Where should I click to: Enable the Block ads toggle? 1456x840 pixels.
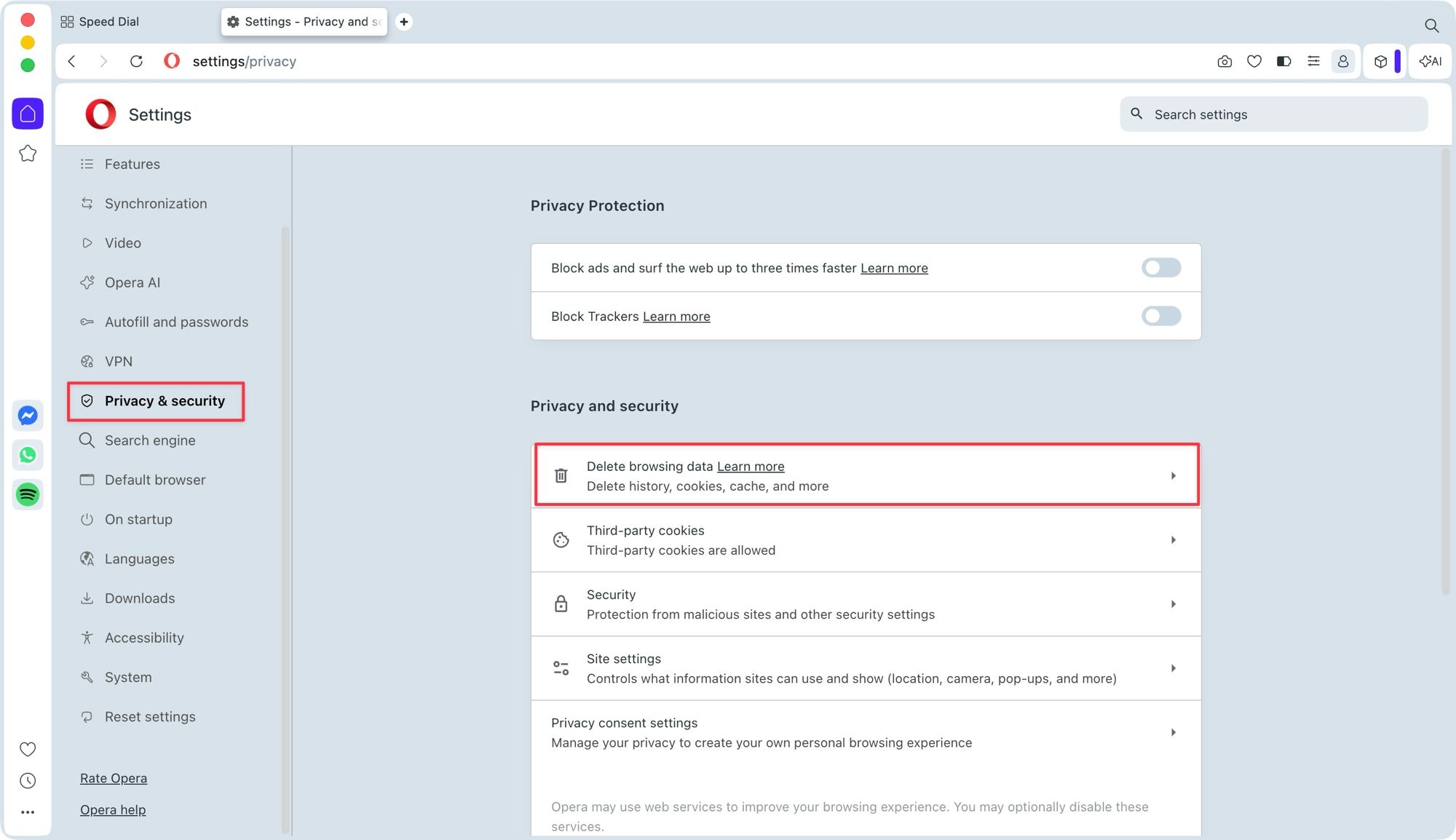tap(1161, 268)
